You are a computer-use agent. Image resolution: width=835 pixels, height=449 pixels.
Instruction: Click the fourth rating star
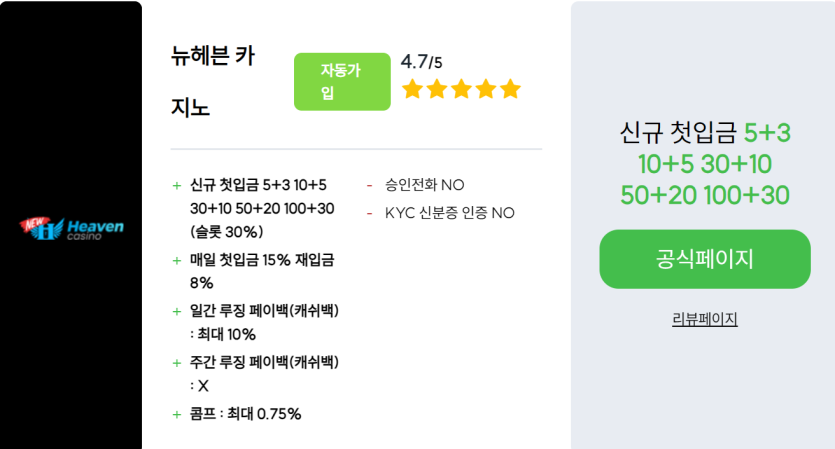[x=486, y=89]
